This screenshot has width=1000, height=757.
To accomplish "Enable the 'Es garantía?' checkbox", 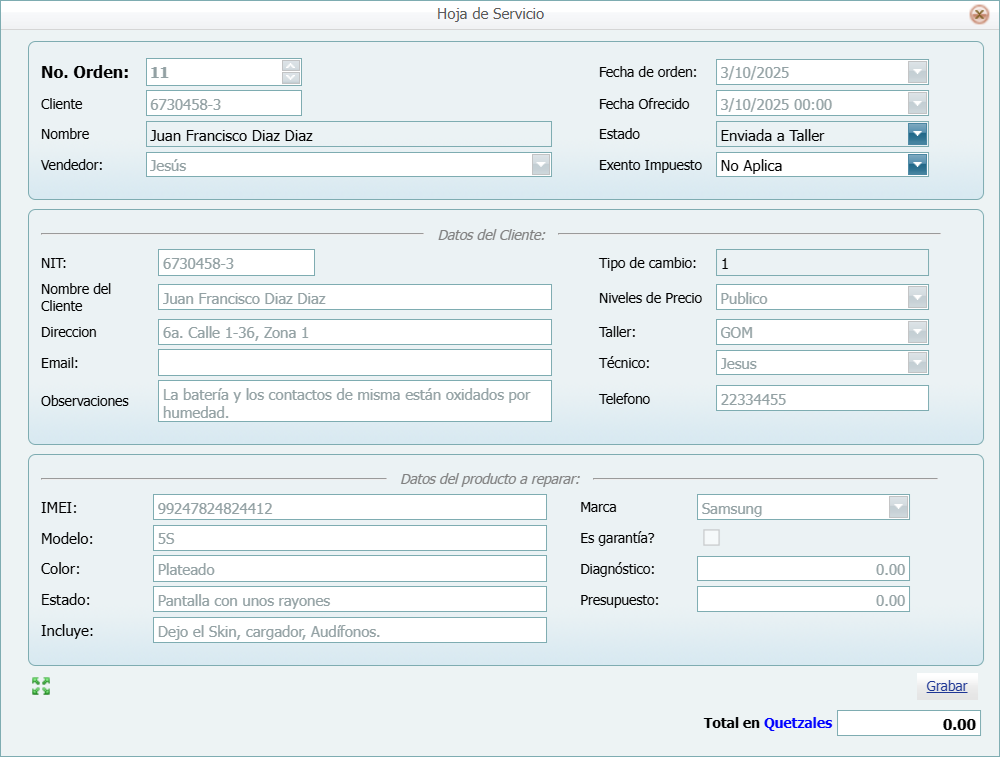I will [x=711, y=537].
